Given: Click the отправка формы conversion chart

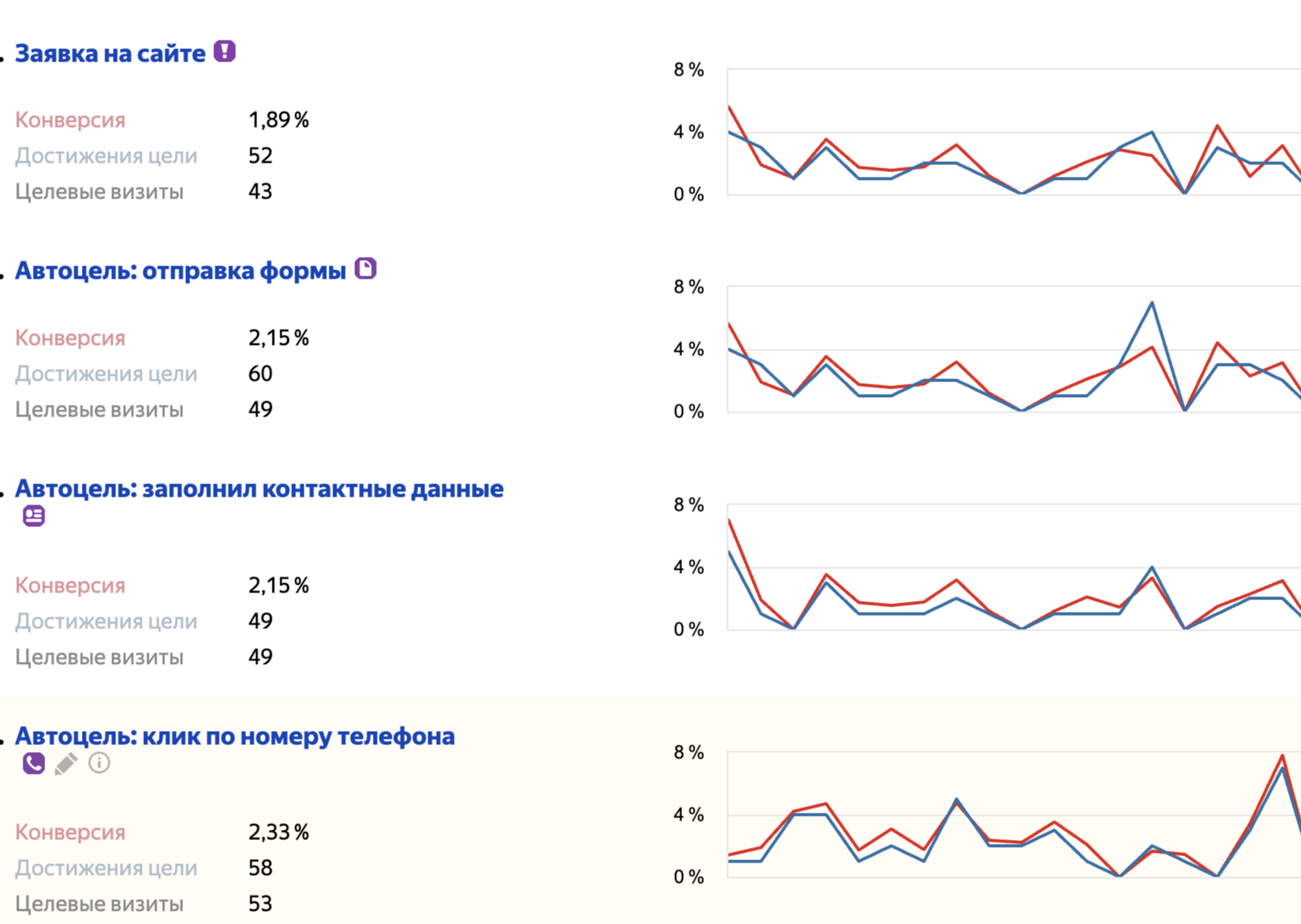Looking at the screenshot, I should pyautogui.click(x=1012, y=350).
